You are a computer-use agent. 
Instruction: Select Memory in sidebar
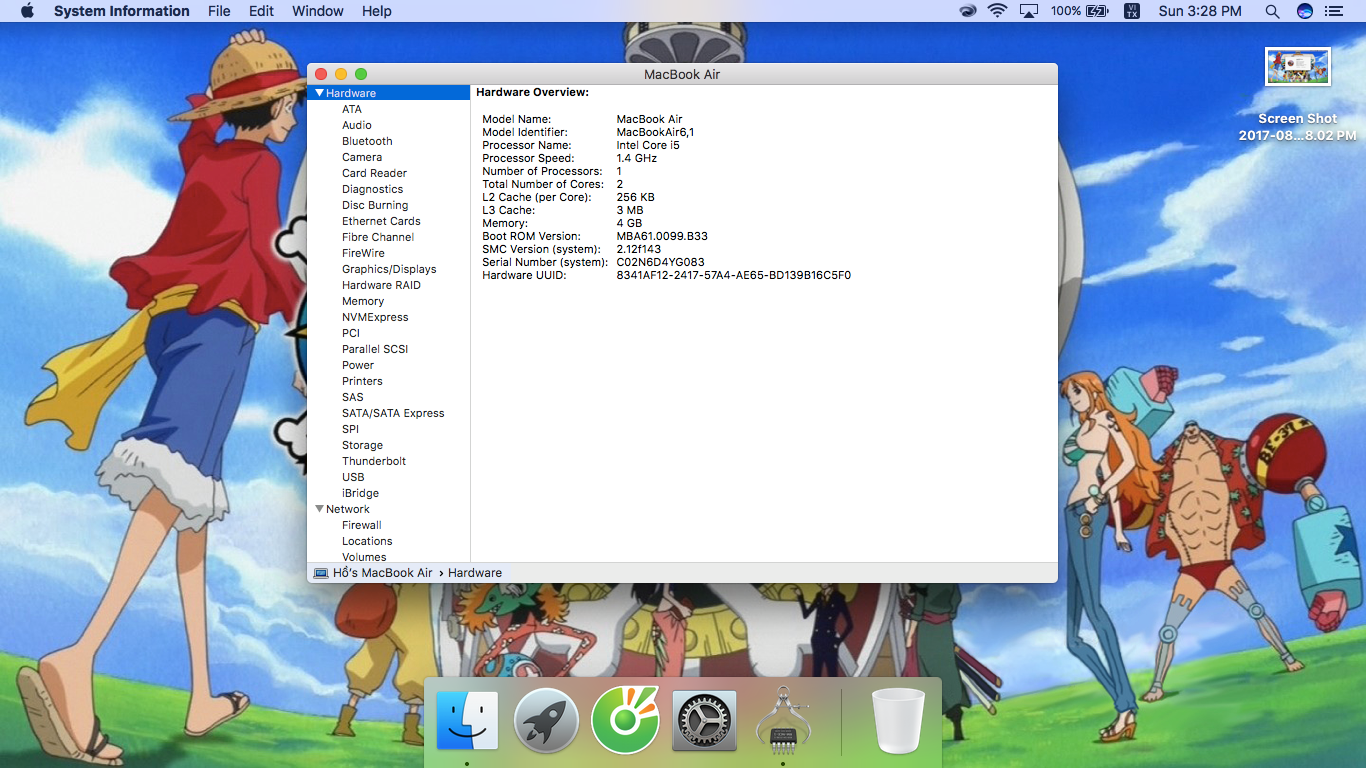point(363,301)
